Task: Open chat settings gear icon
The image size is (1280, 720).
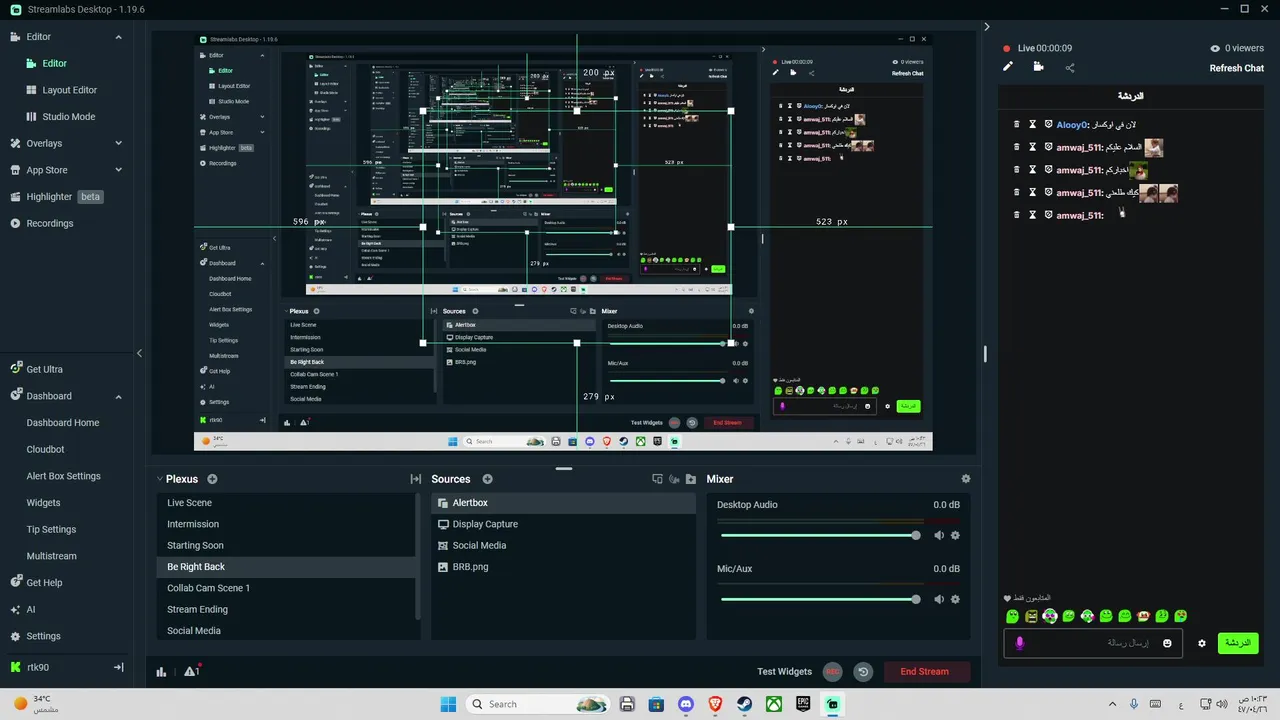Action: pyautogui.click(x=1202, y=643)
